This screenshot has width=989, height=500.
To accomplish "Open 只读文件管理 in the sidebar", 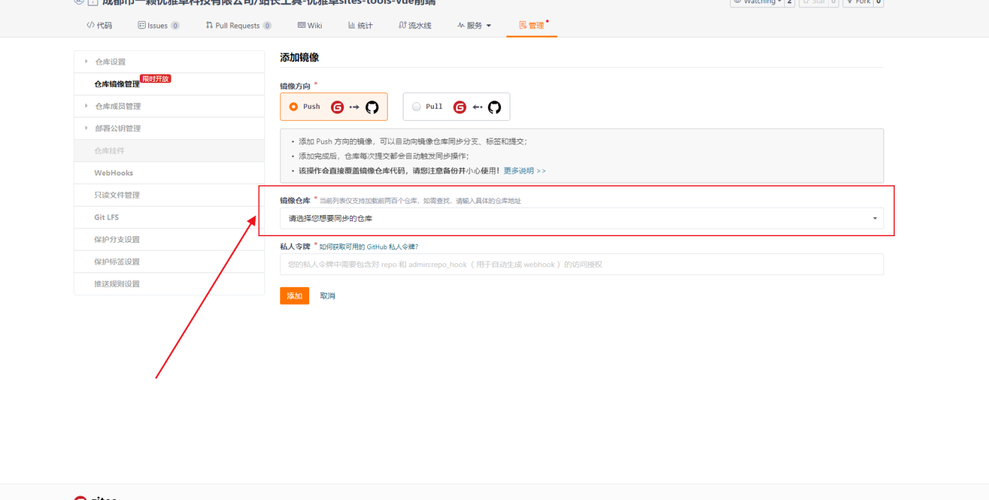I will [x=169, y=195].
